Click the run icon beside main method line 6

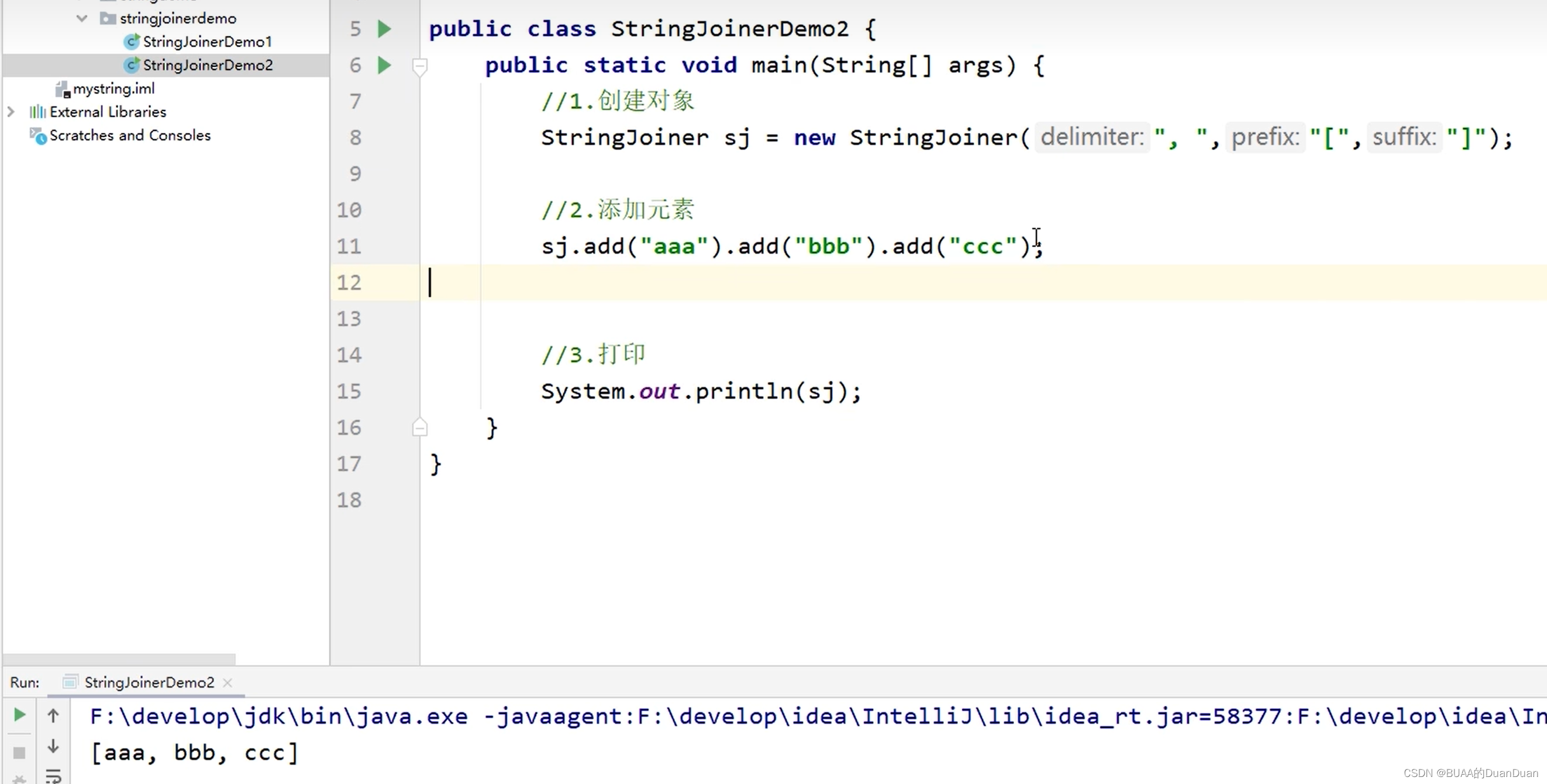(384, 66)
